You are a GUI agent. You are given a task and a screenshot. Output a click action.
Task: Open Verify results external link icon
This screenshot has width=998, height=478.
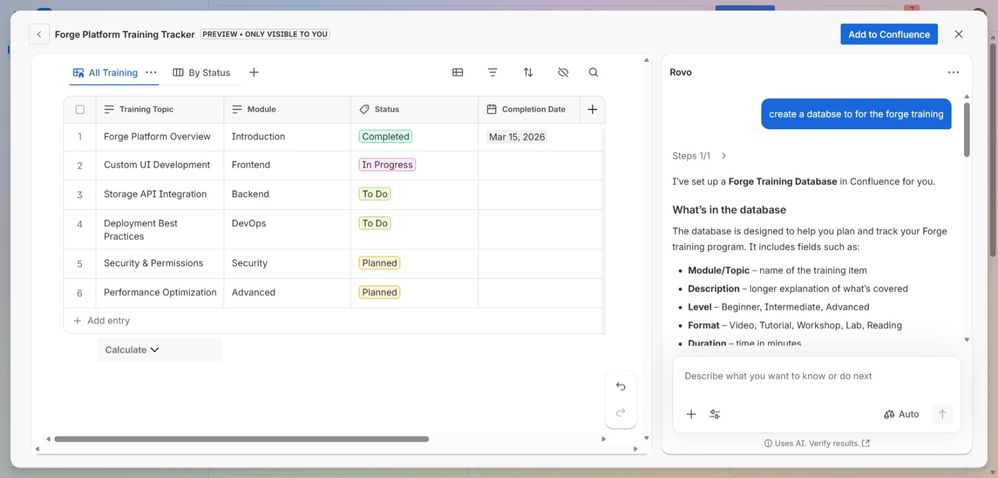click(x=866, y=443)
